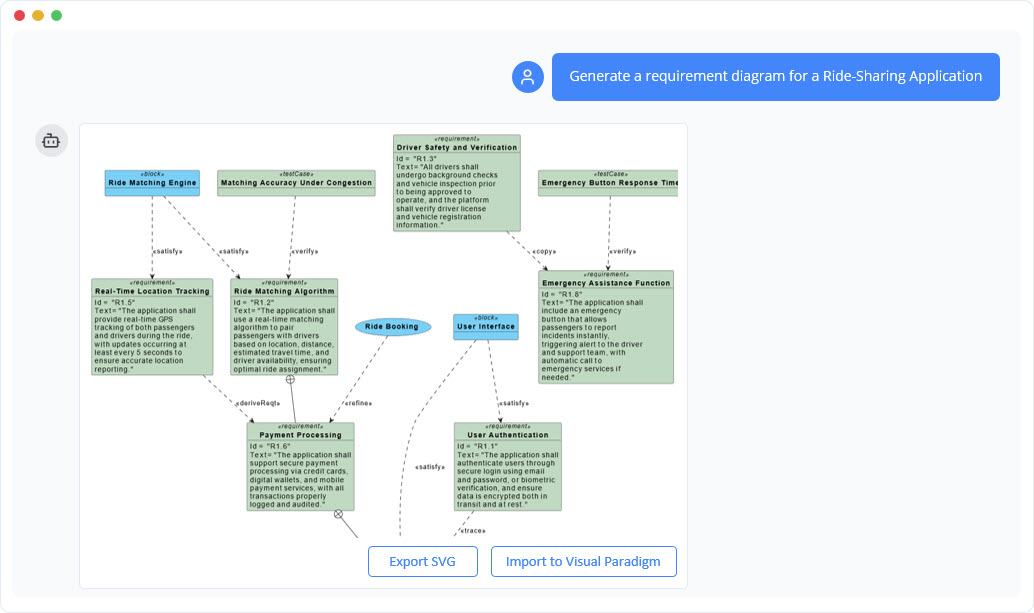Select the Ride Matching Engine block

click(151, 183)
